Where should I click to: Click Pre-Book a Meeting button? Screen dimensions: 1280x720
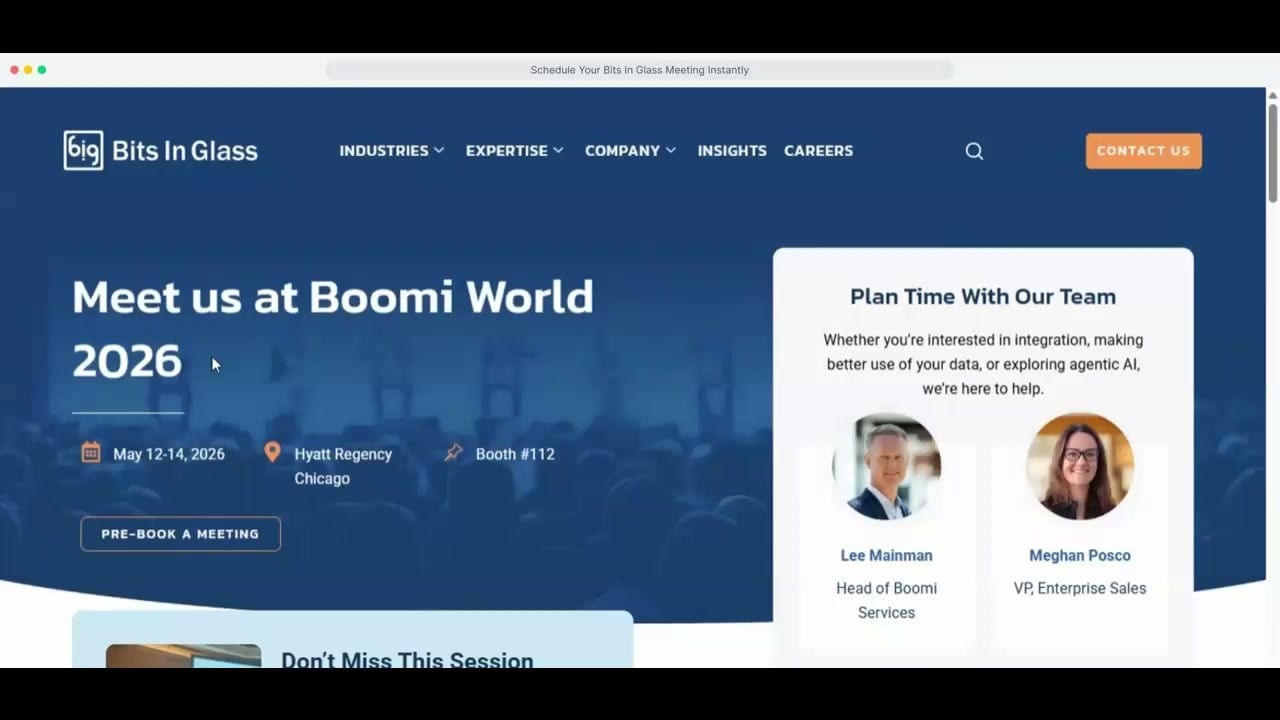[x=181, y=534]
